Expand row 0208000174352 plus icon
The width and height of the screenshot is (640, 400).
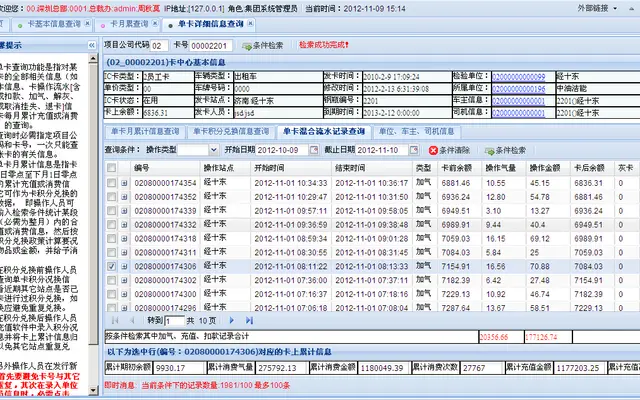pyautogui.click(x=124, y=197)
